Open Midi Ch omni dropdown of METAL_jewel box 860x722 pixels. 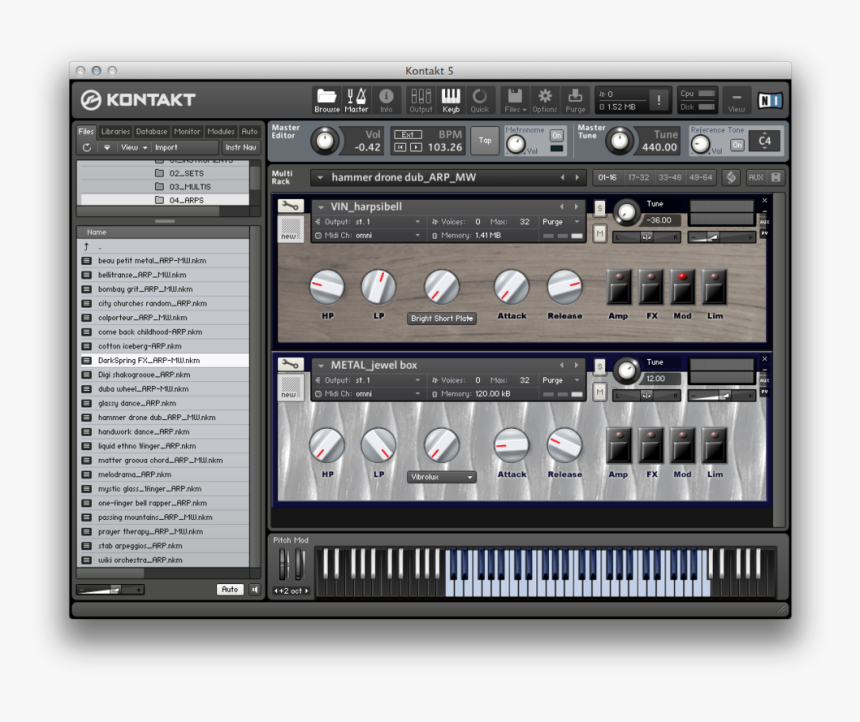(369, 393)
